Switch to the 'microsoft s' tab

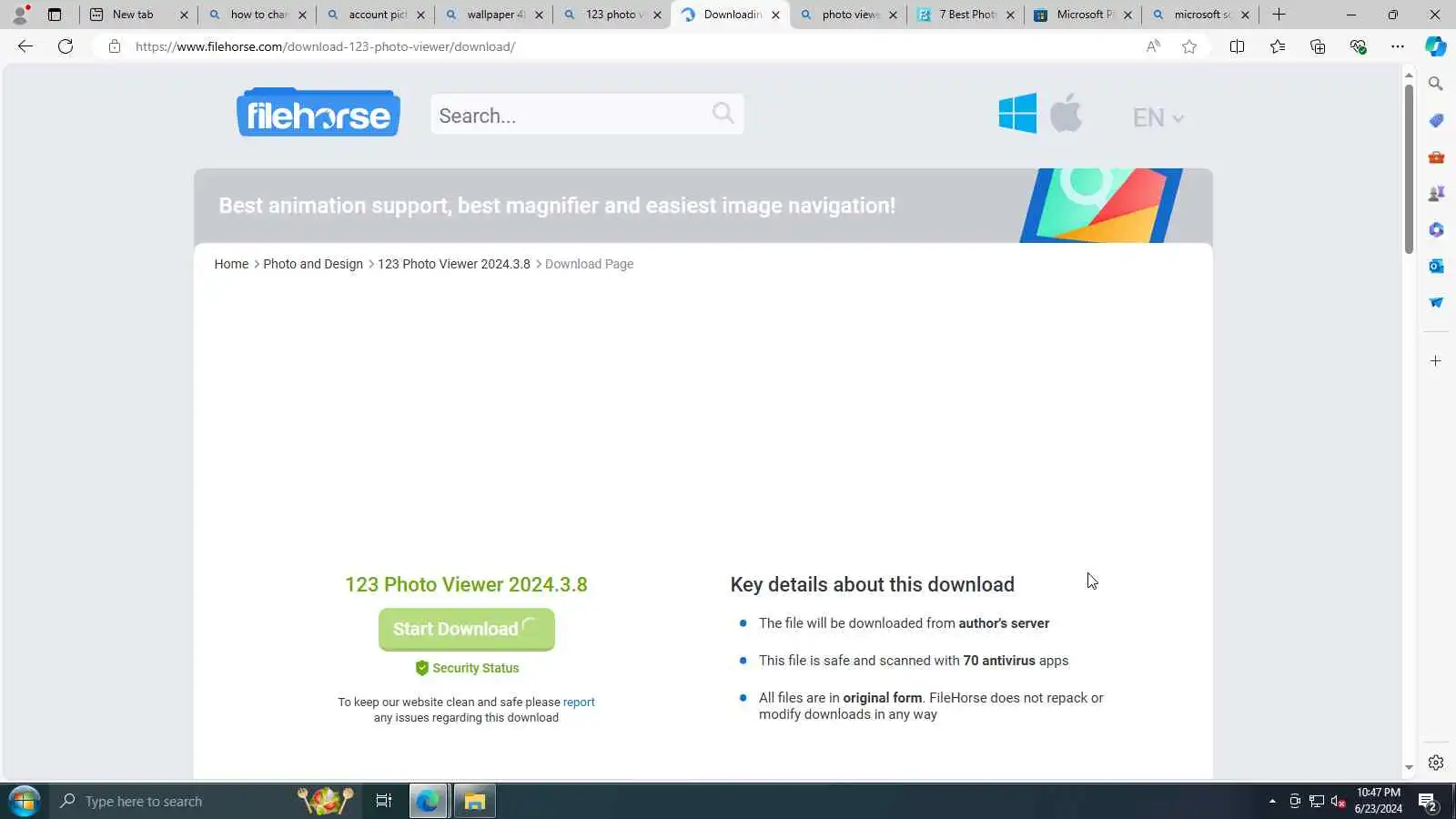pos(1199,15)
